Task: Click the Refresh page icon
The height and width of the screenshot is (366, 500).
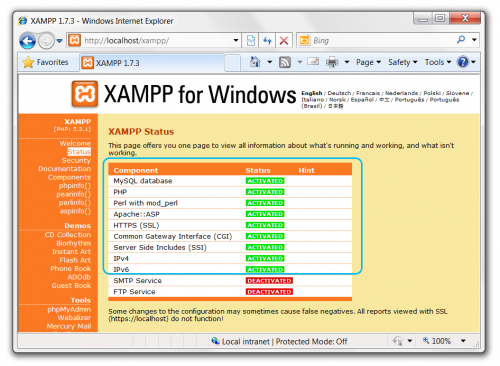Action: (x=267, y=41)
